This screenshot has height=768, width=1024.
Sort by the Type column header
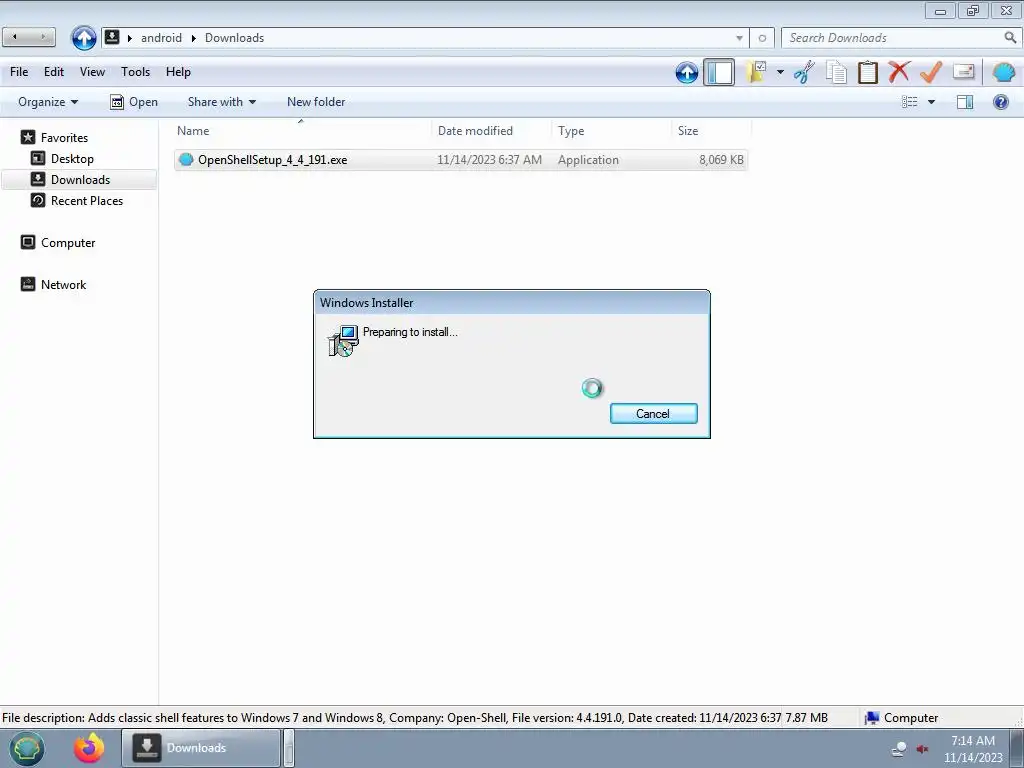[x=611, y=131]
